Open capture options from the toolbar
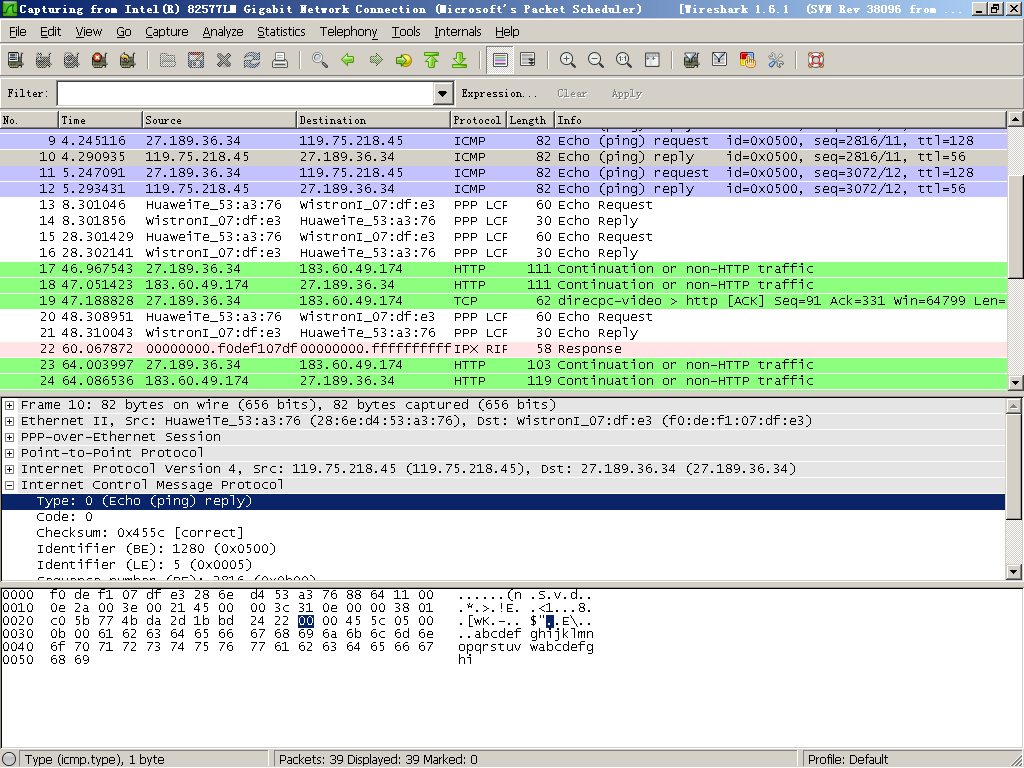Viewport: 1024px width, 768px height. click(44, 61)
